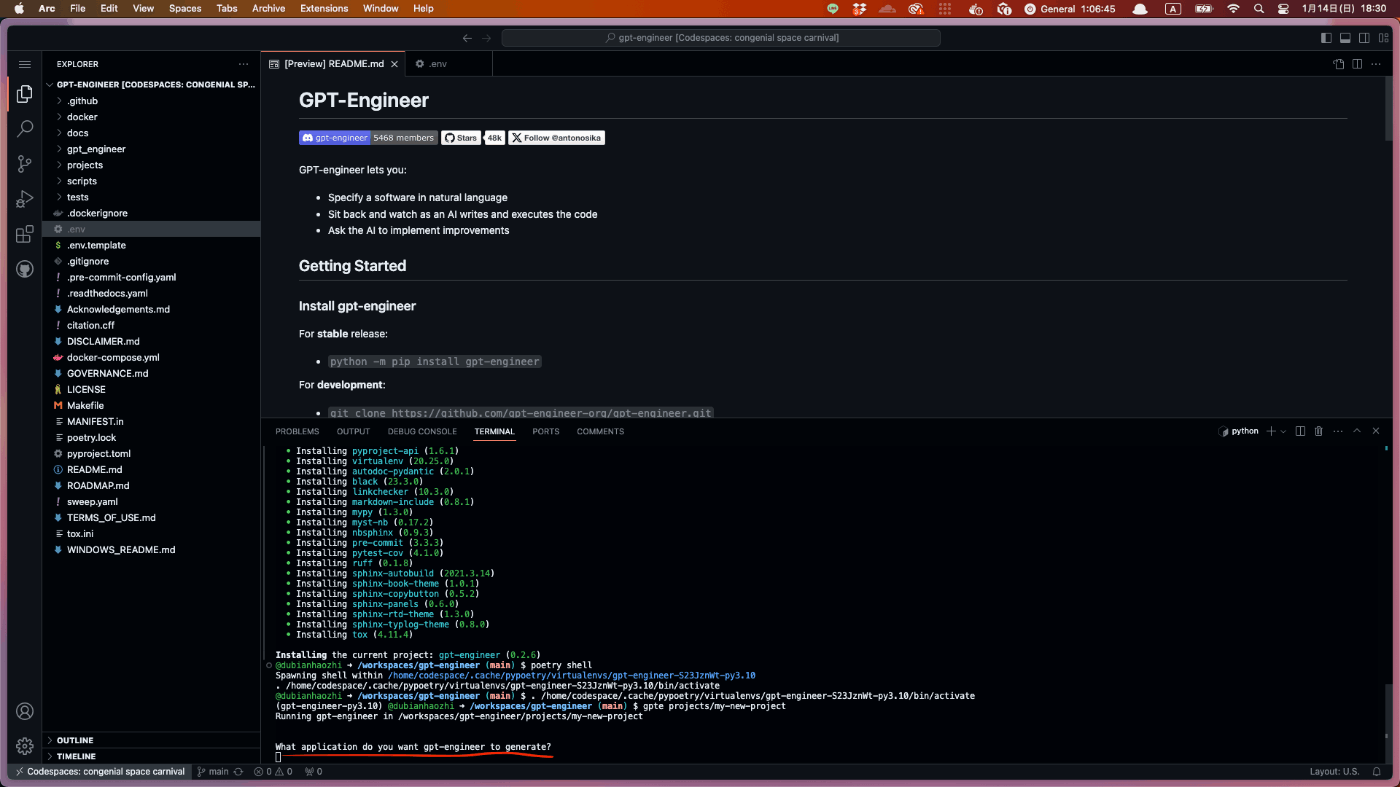Open the Manage gear icon
The height and width of the screenshot is (787, 1400).
pos(25,746)
